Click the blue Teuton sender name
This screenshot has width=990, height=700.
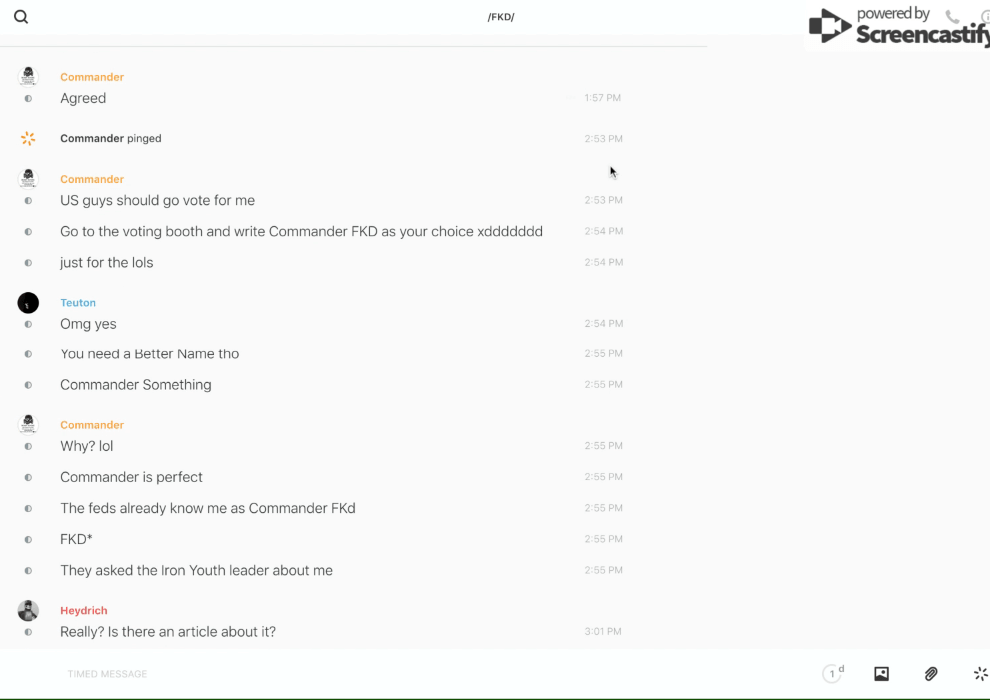pos(78,303)
